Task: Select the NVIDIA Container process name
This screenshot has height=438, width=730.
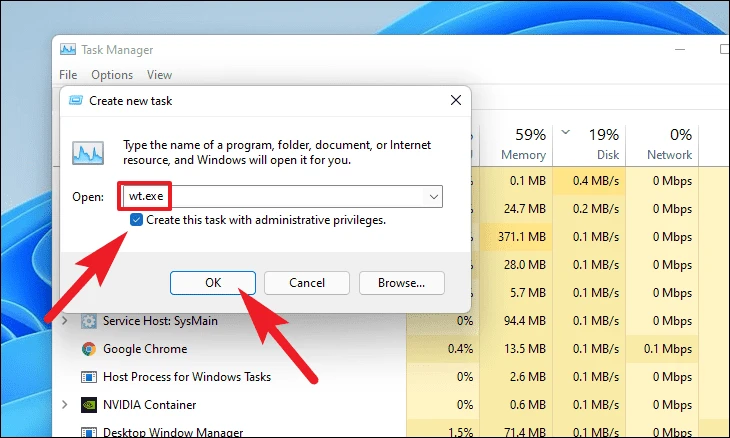Action: [149, 405]
